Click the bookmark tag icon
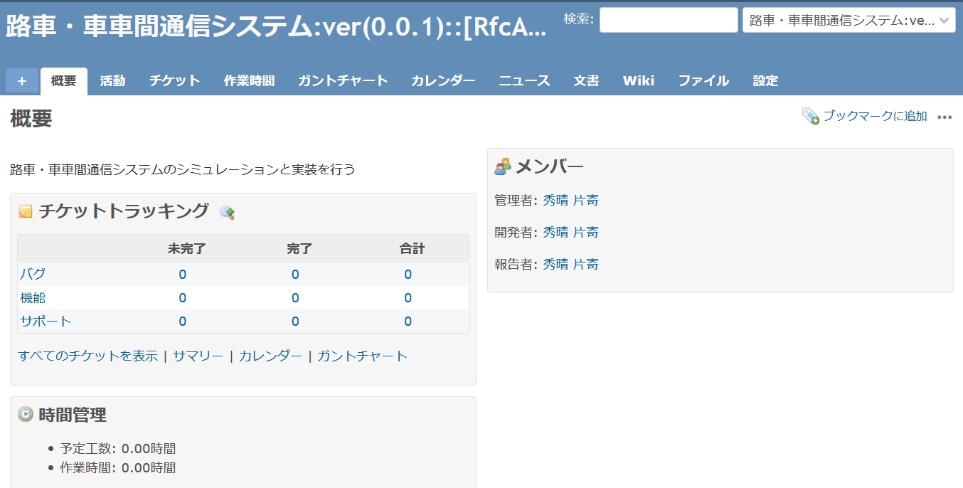 (810, 116)
